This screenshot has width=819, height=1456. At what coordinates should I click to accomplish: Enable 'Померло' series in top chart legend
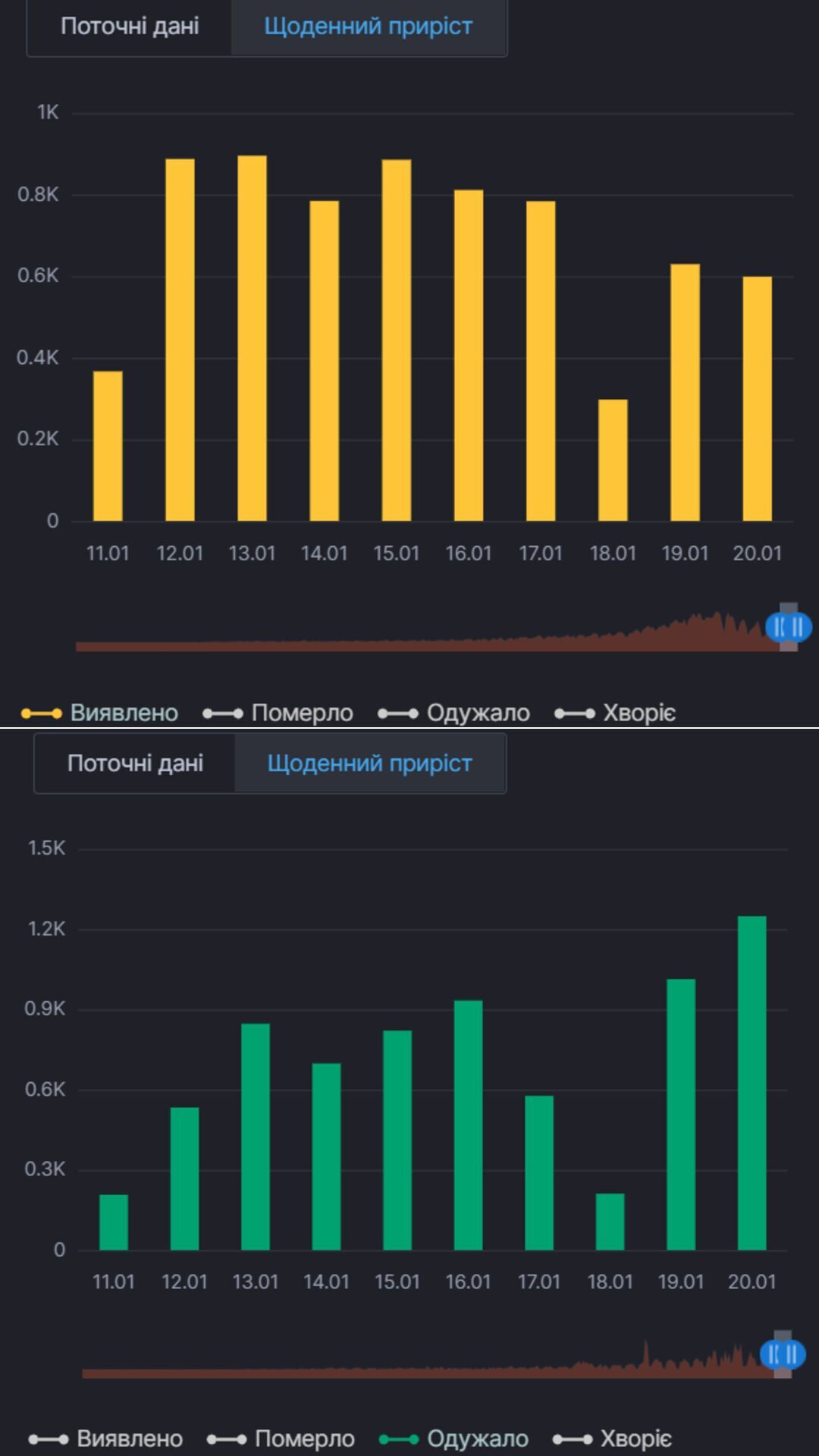[278, 713]
